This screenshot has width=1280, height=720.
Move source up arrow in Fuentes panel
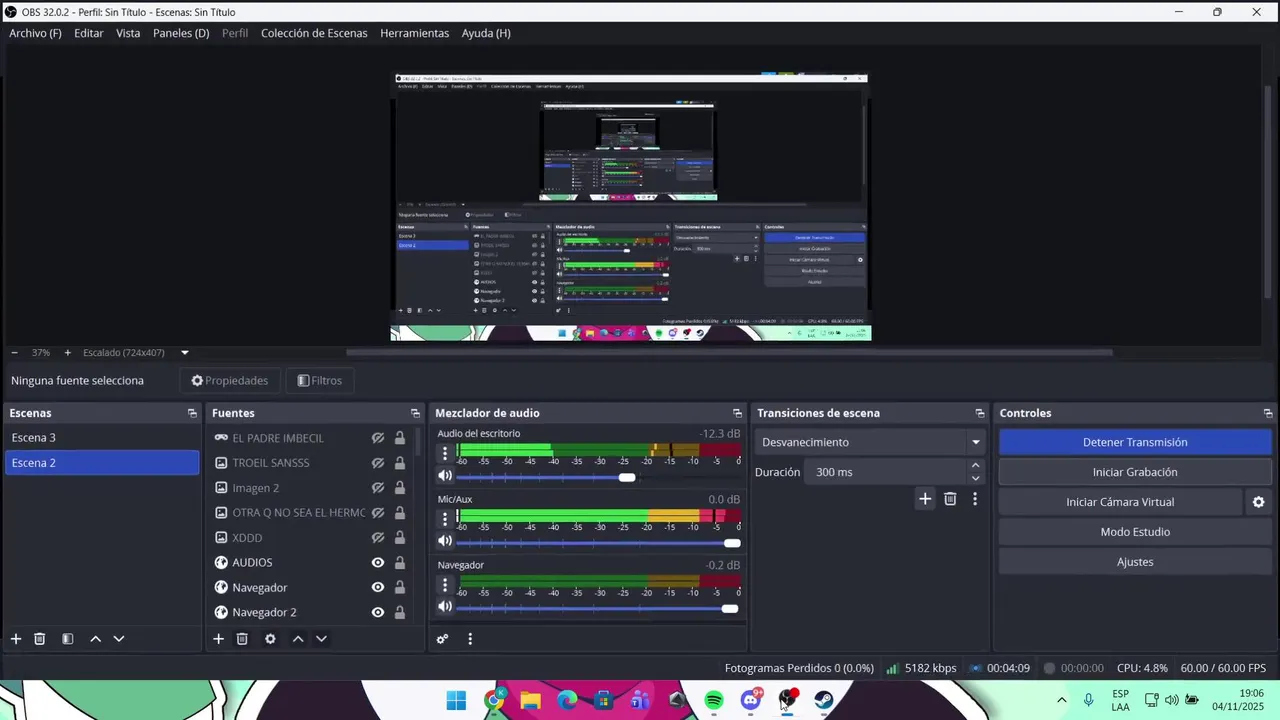297,639
